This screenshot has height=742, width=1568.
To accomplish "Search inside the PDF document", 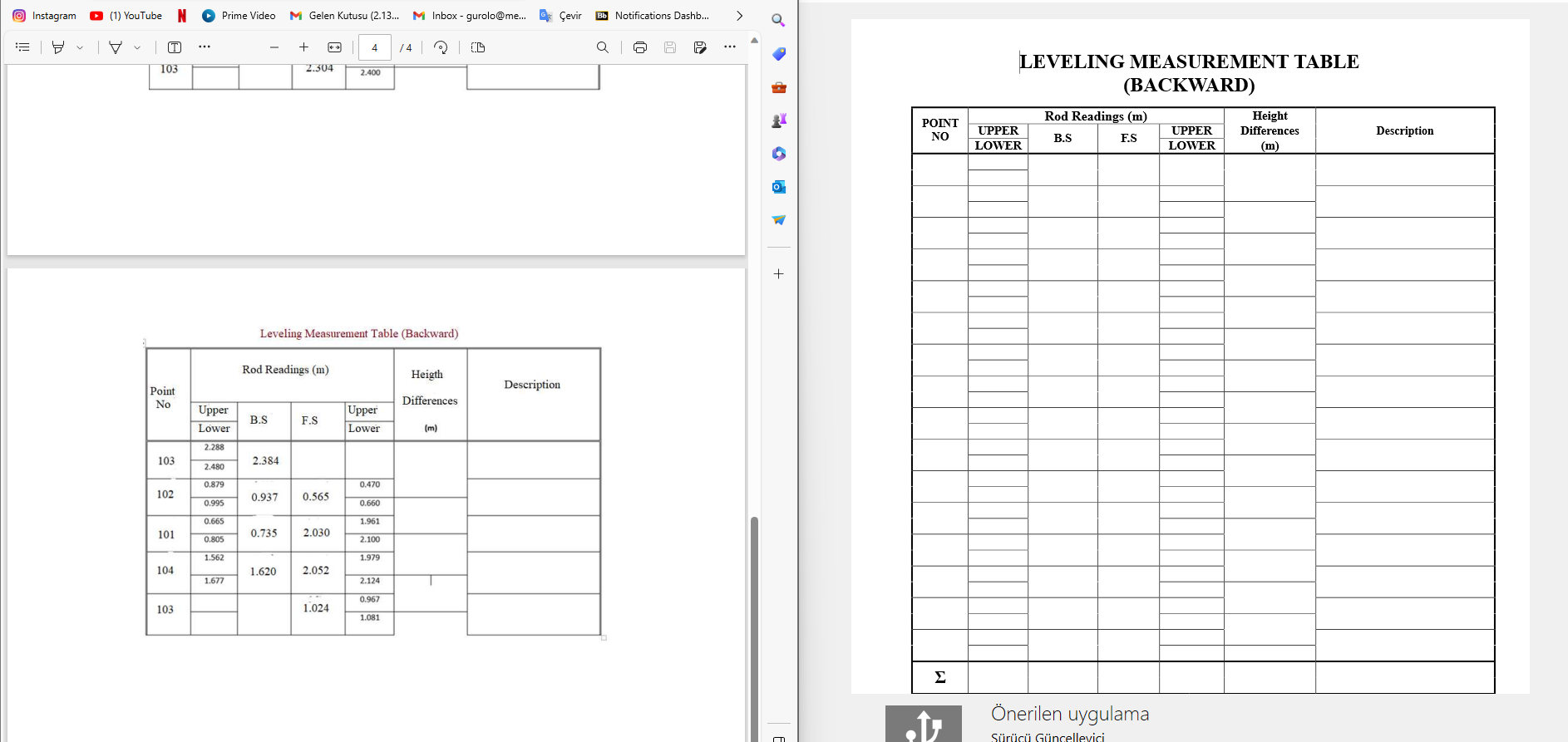I will (603, 47).
